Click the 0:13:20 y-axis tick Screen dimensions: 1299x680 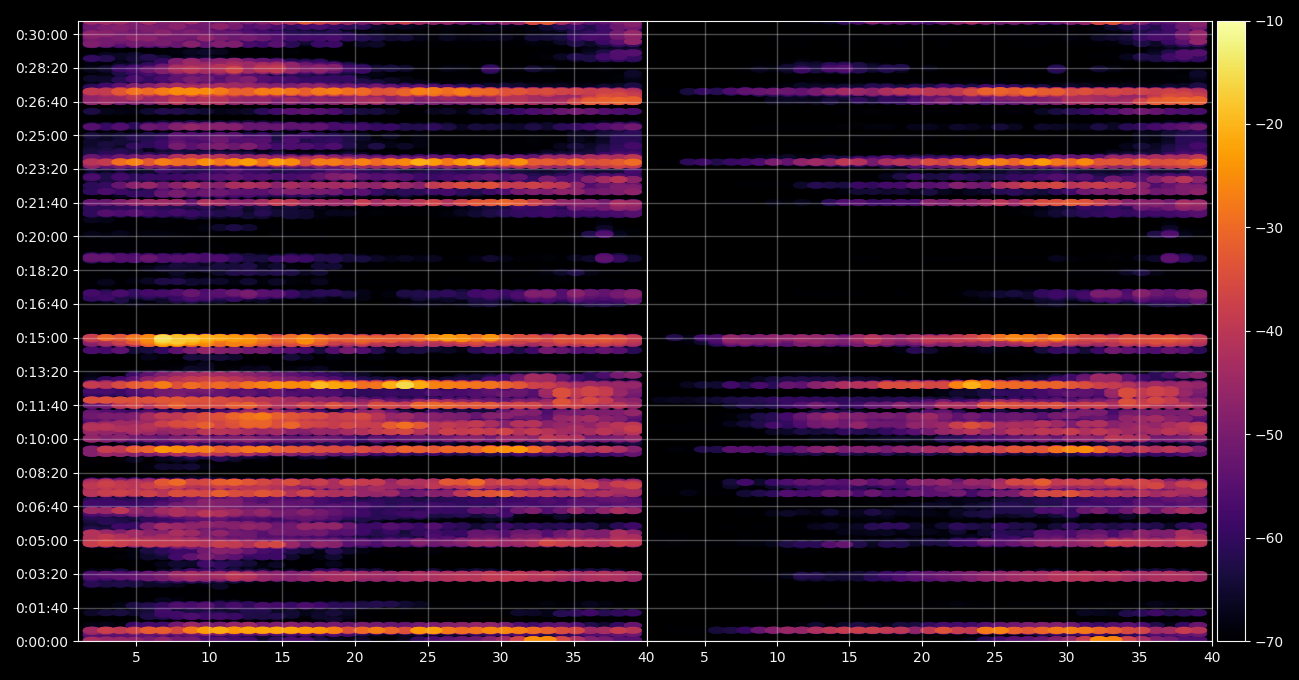(42, 372)
